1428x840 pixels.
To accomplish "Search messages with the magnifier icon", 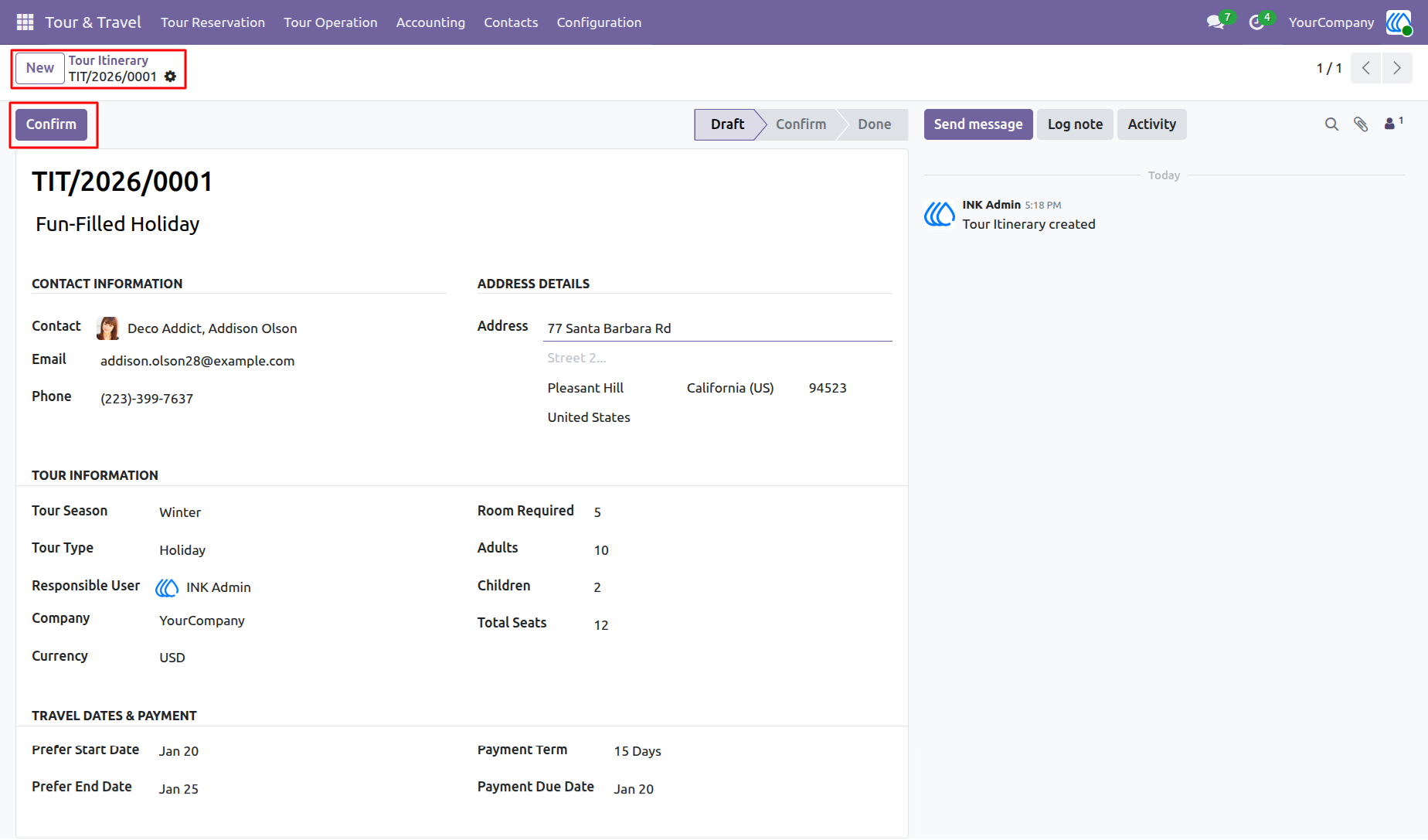I will coord(1331,124).
